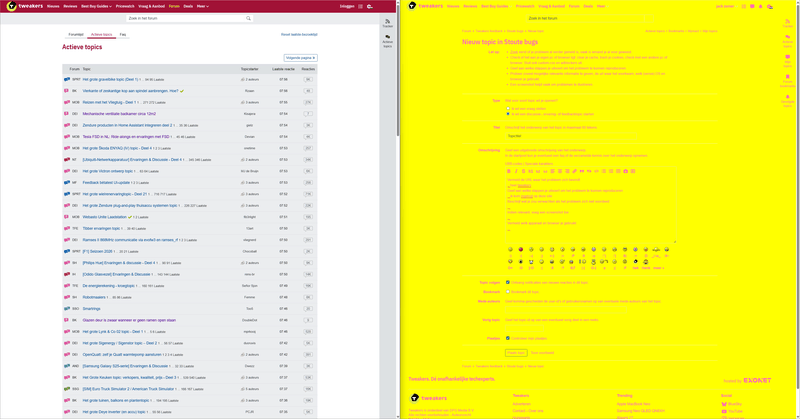Click the insert image camera icon
Viewport: 800px width, 419px height.
(x=626, y=171)
